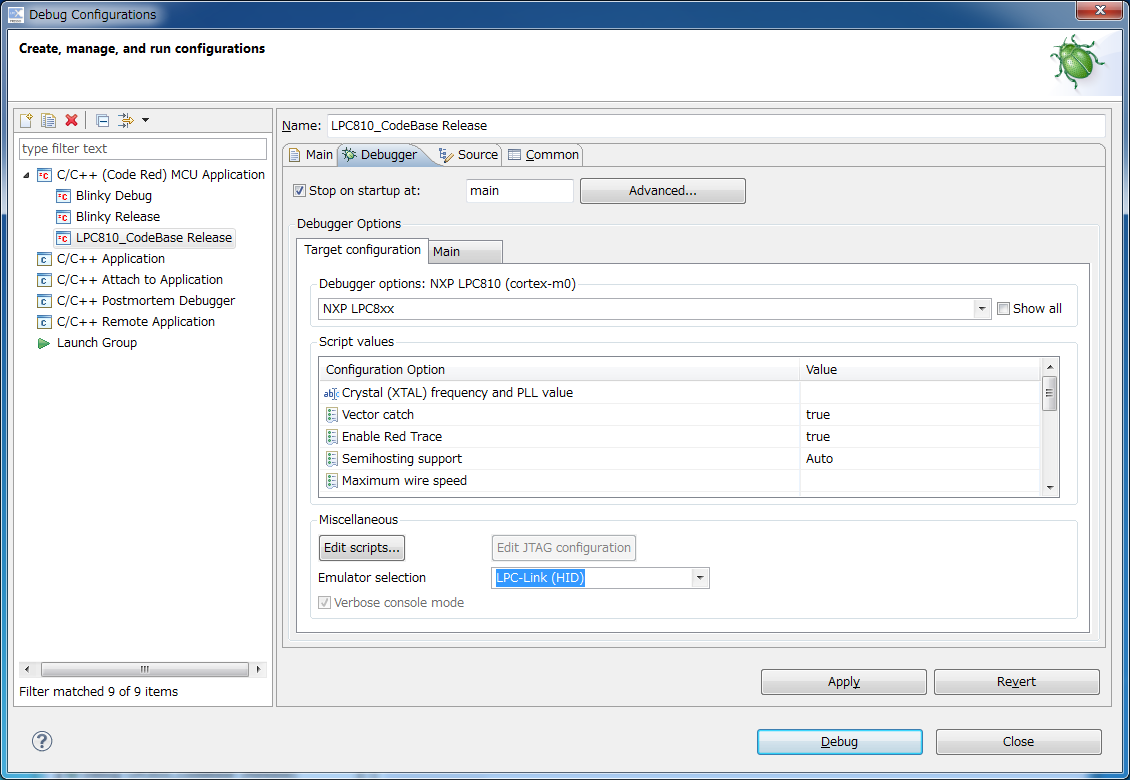The width and height of the screenshot is (1130, 780).
Task: Click the startup function field showing main
Action: (520, 191)
